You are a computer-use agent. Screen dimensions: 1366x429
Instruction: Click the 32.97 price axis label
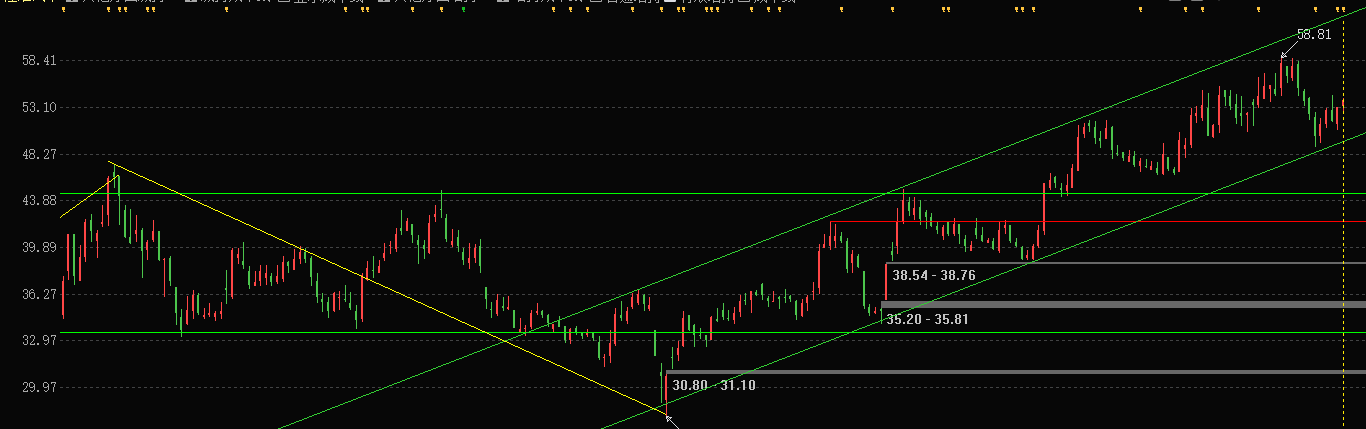point(38,341)
